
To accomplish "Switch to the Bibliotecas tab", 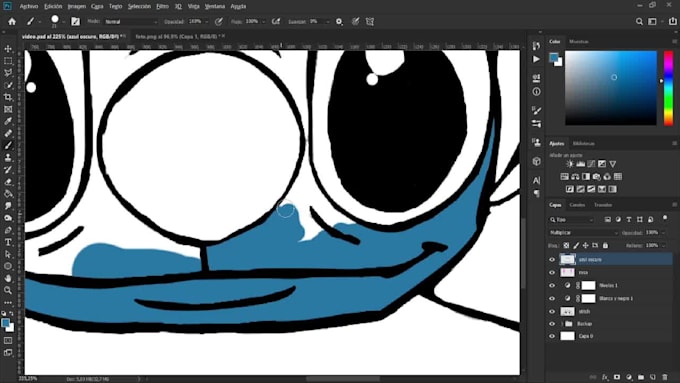I will point(583,144).
